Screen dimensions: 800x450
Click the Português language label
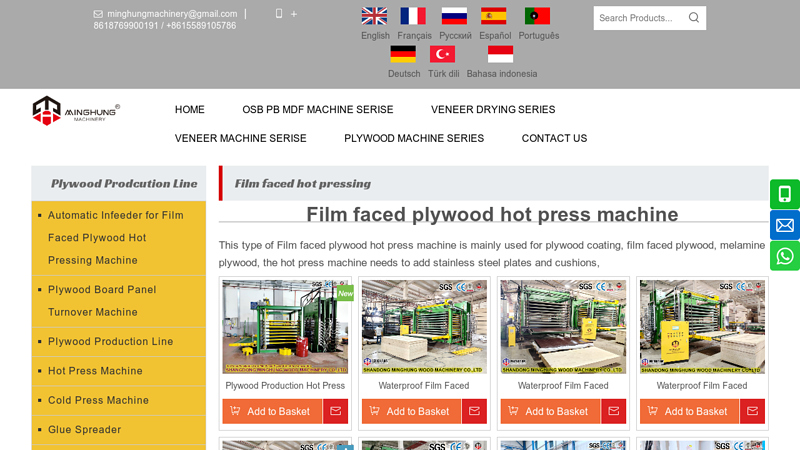[539, 36]
